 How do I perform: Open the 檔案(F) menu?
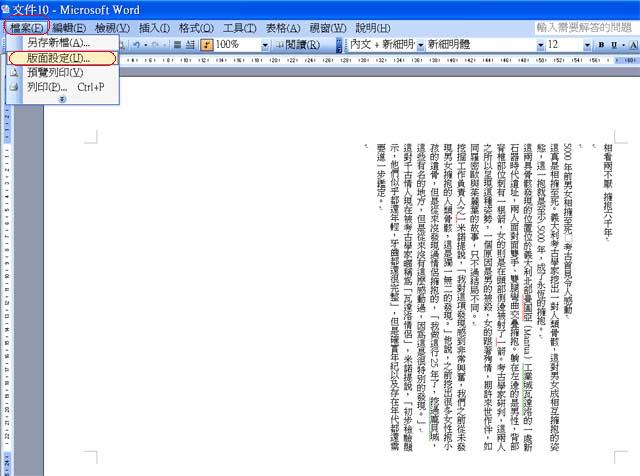(x=27, y=28)
